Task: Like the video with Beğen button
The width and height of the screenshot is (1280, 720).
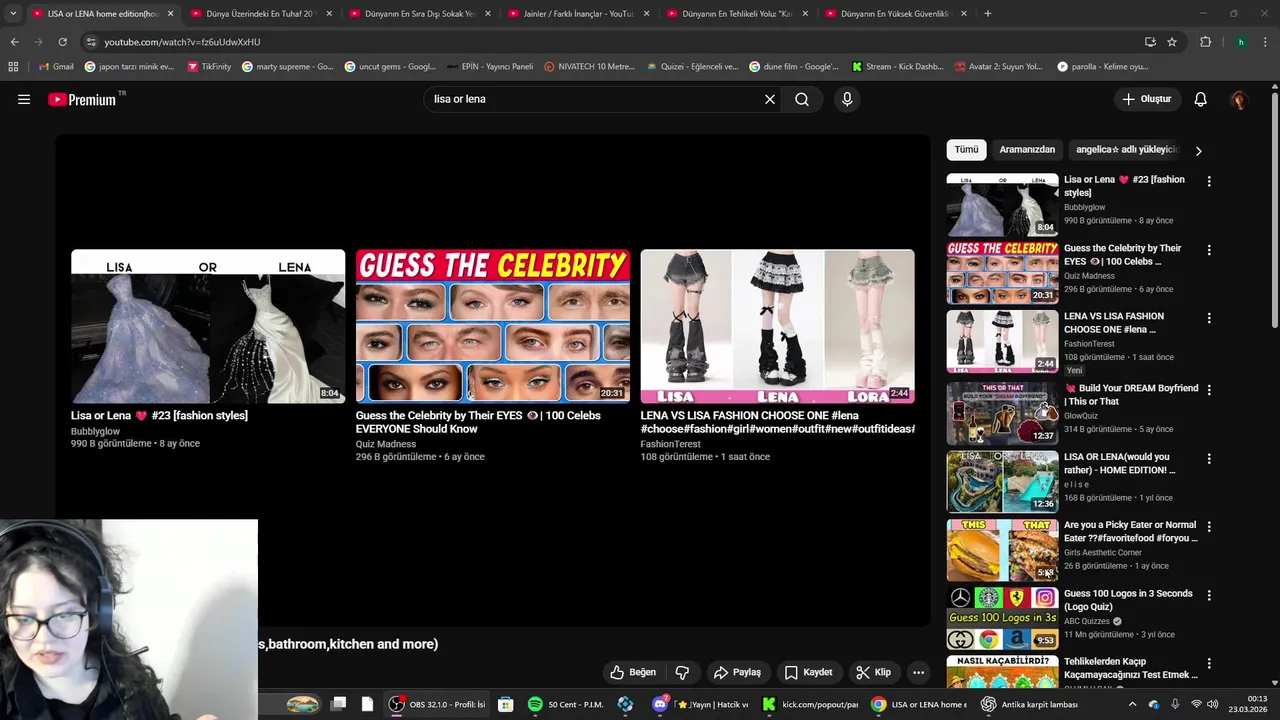Action: click(633, 672)
